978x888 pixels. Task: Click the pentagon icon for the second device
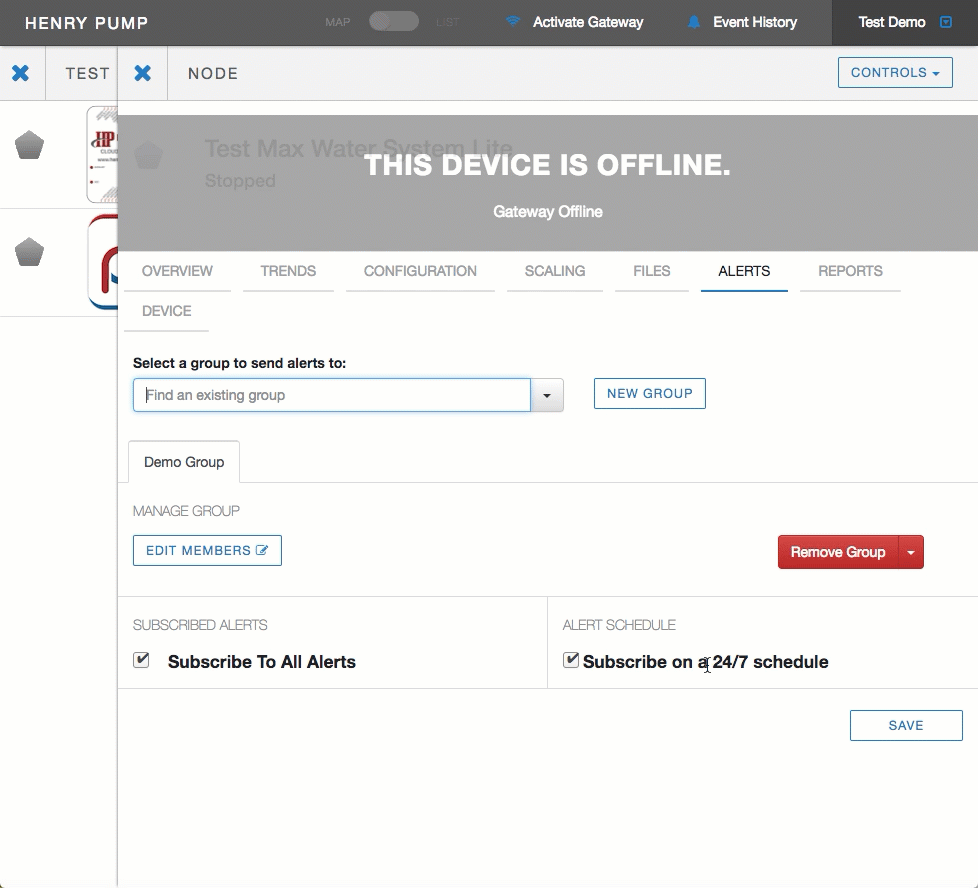click(x=29, y=252)
